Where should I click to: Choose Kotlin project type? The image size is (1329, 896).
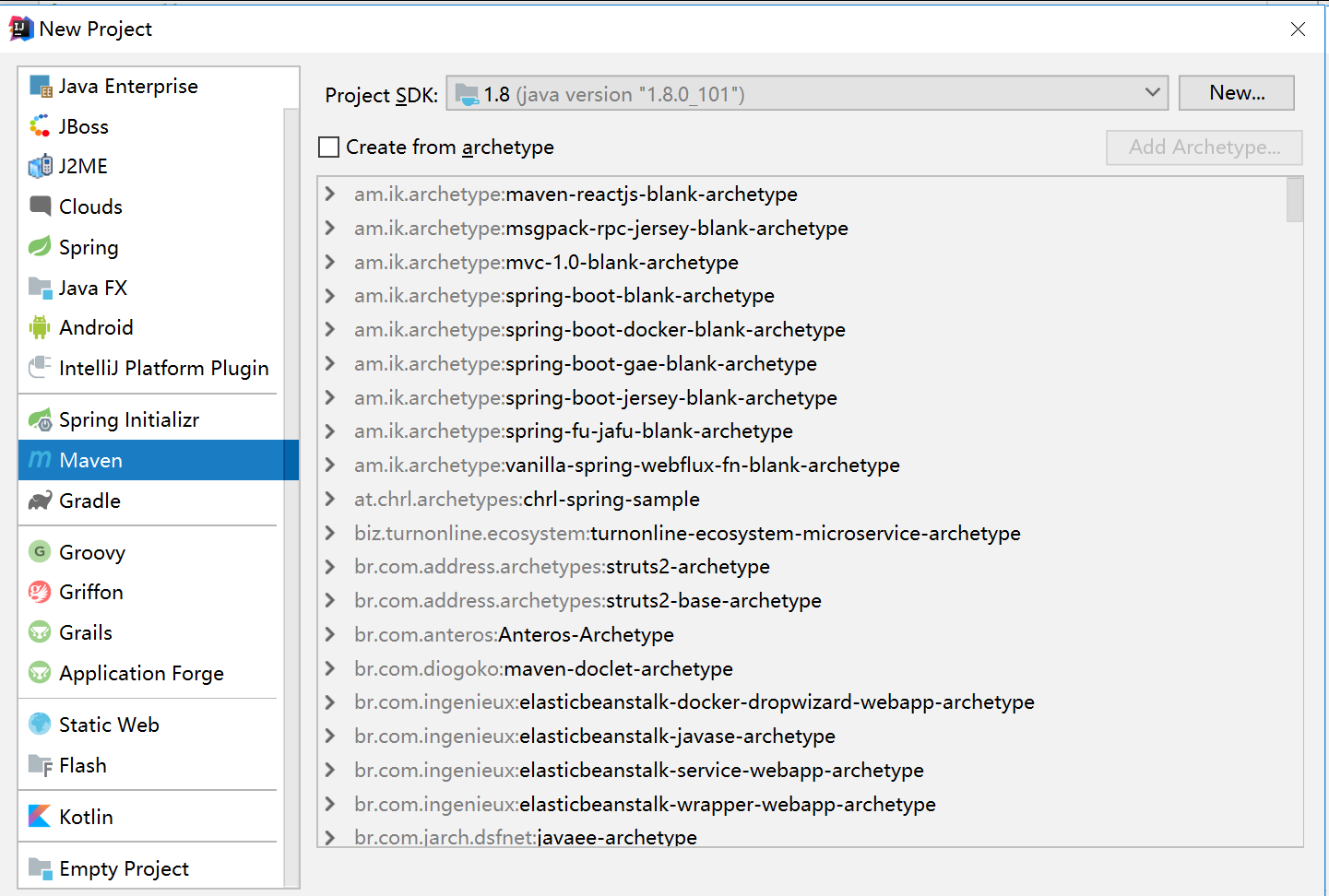coord(151,817)
